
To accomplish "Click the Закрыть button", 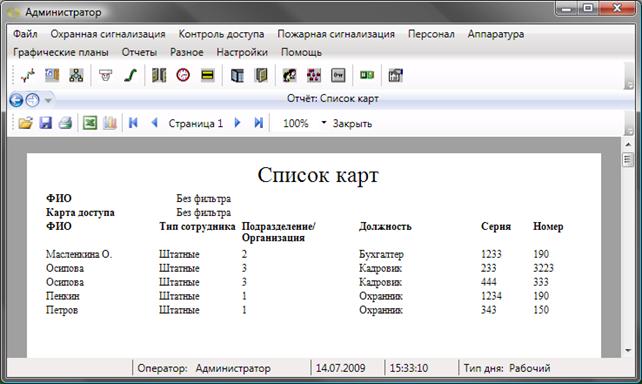I will tap(352, 124).
